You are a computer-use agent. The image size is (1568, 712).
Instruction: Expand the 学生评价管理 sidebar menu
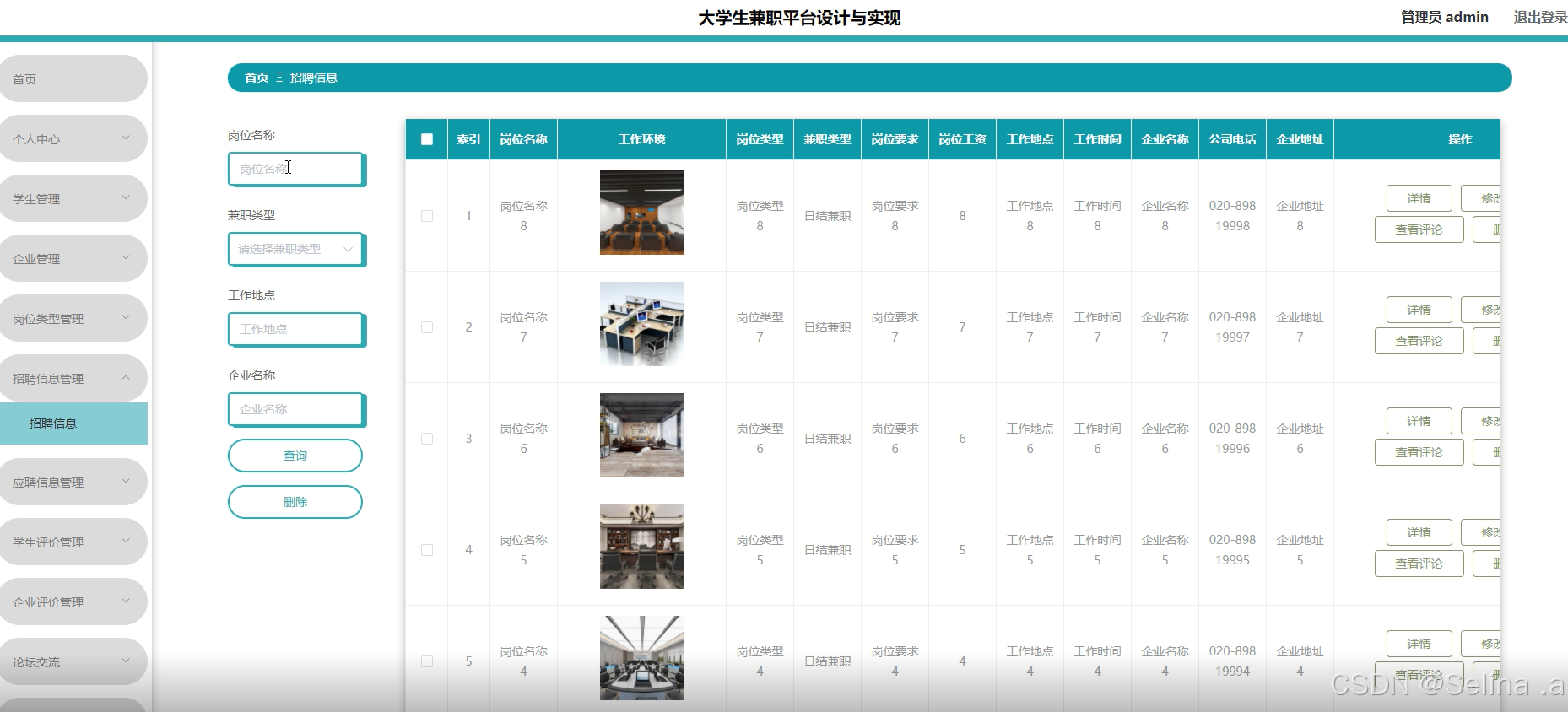[x=73, y=542]
